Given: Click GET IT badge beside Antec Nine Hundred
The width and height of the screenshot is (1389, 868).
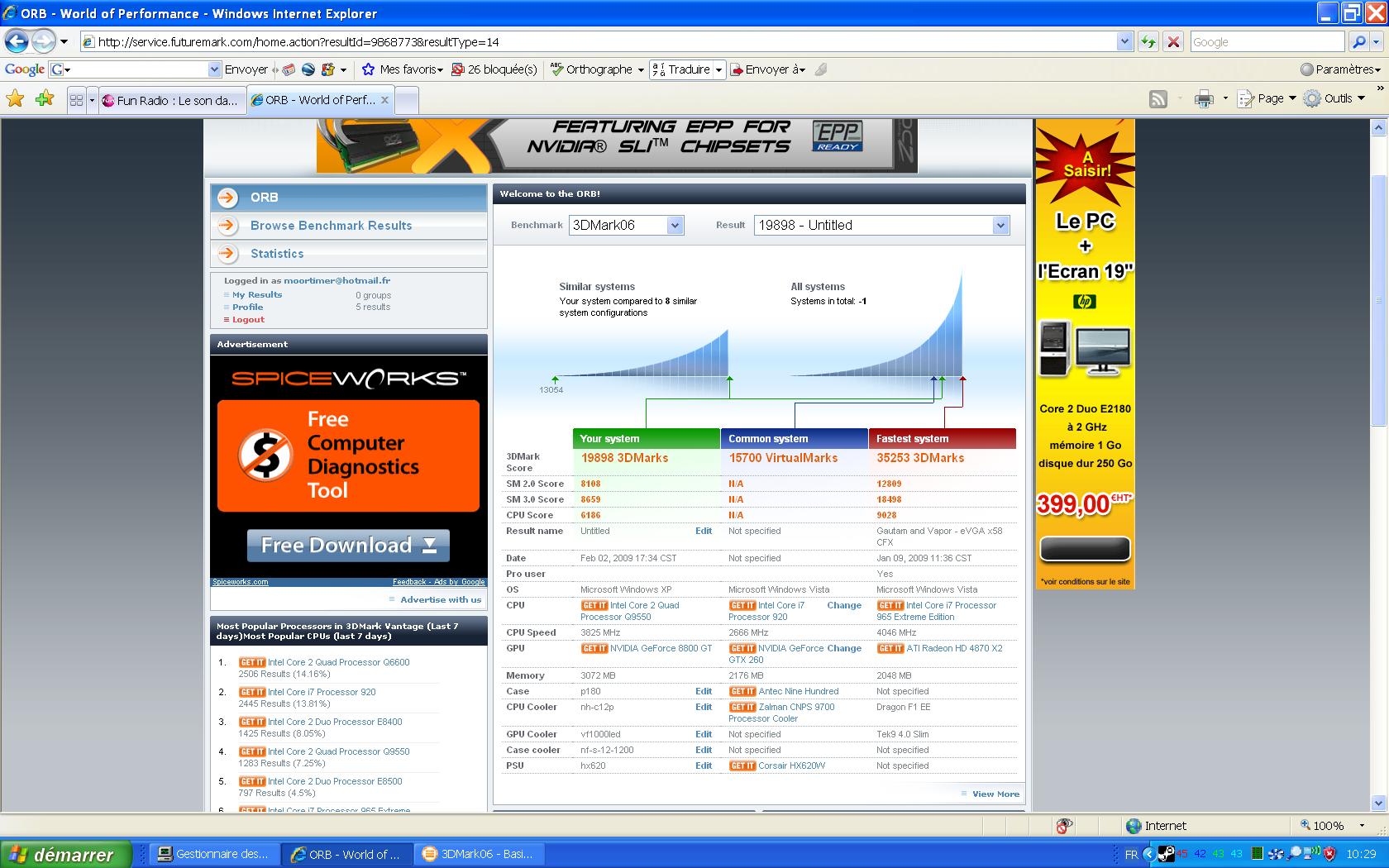Looking at the screenshot, I should (x=742, y=691).
